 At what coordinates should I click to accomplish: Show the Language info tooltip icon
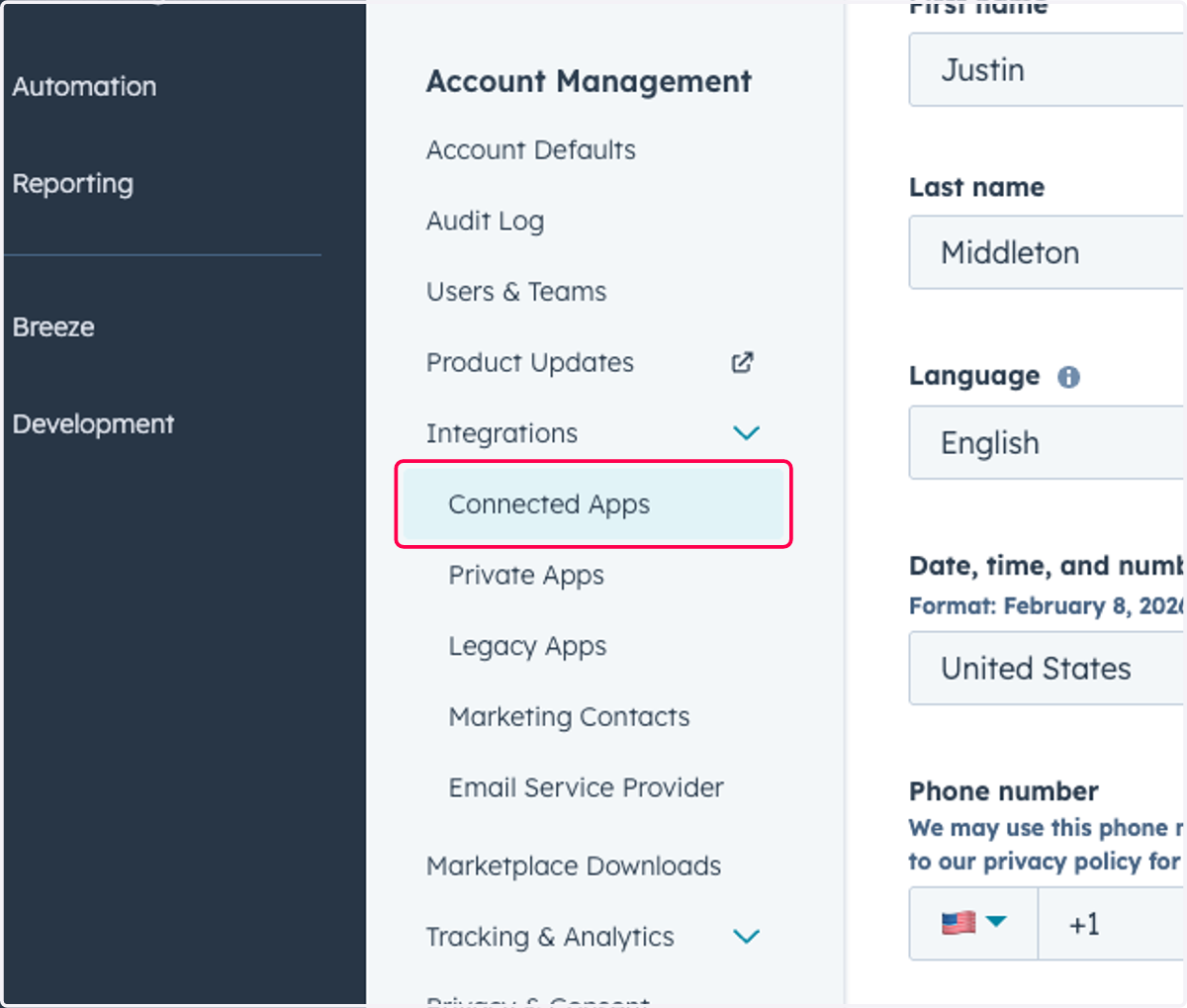pyautogui.click(x=1068, y=377)
